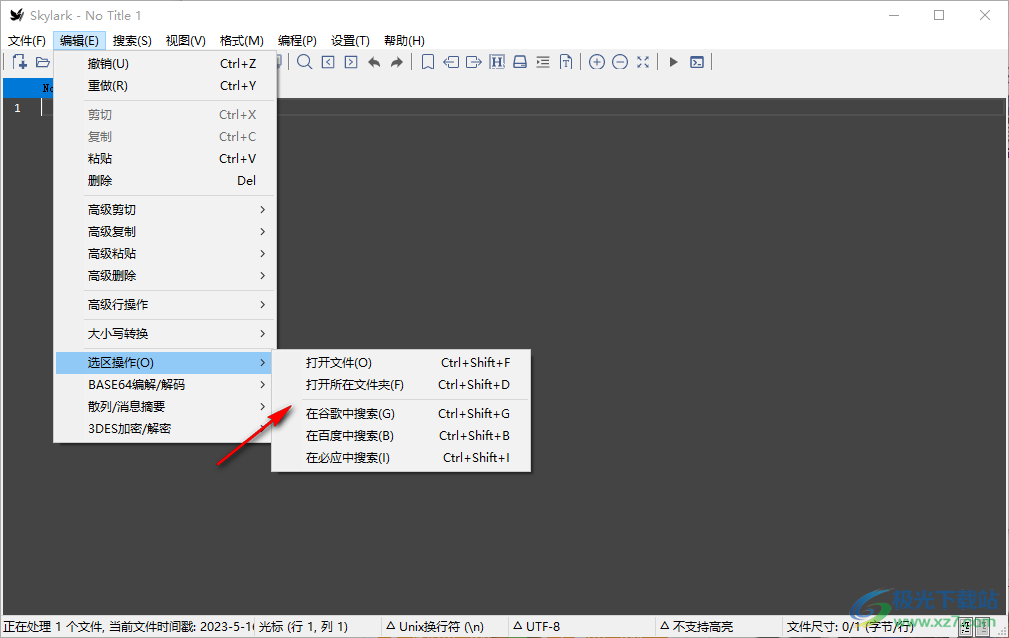The height and width of the screenshot is (638, 1009).
Task: Click the 不支持高亮 status bar entry
Action: 697,626
